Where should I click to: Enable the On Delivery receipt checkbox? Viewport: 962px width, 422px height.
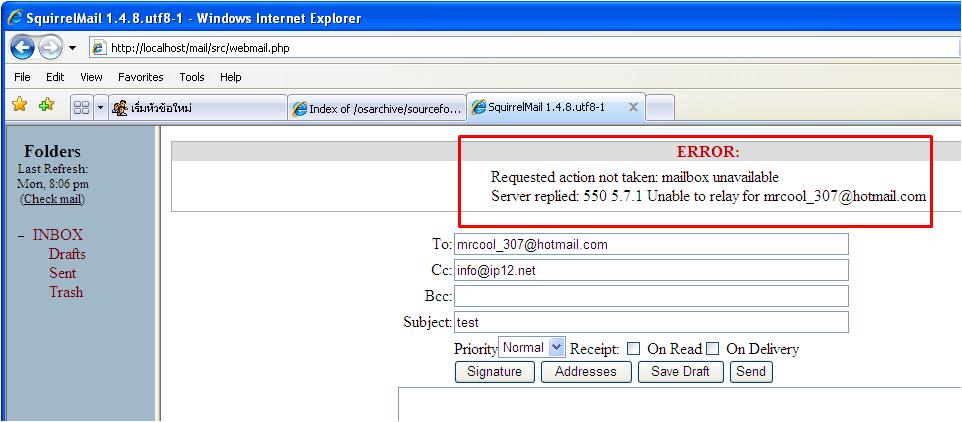712,349
